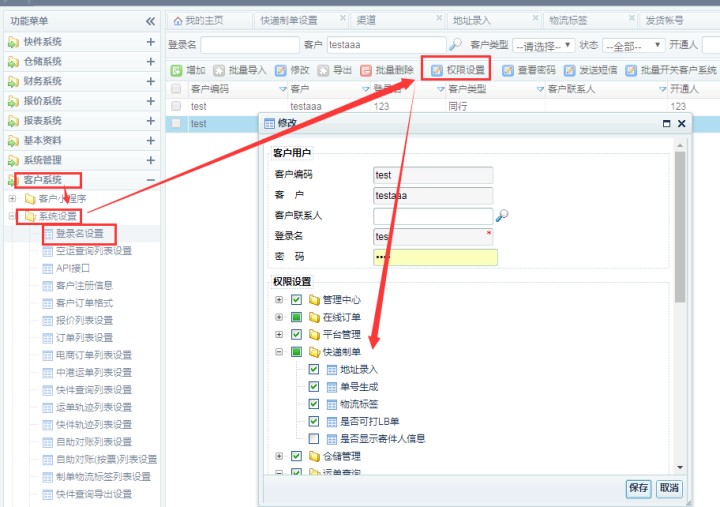Click the 登录名 search input at top
Viewport: 720px width, 507px height.
(250, 45)
